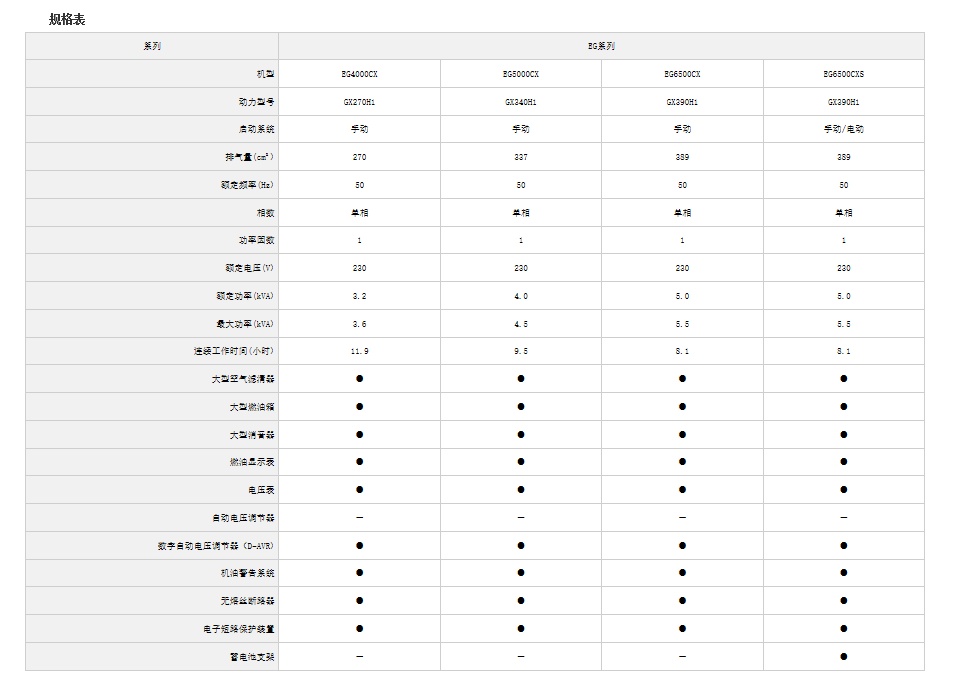Click 无熔丝断路器 dot under EG4000CX
This screenshot has width=954, height=698.
pos(360,601)
